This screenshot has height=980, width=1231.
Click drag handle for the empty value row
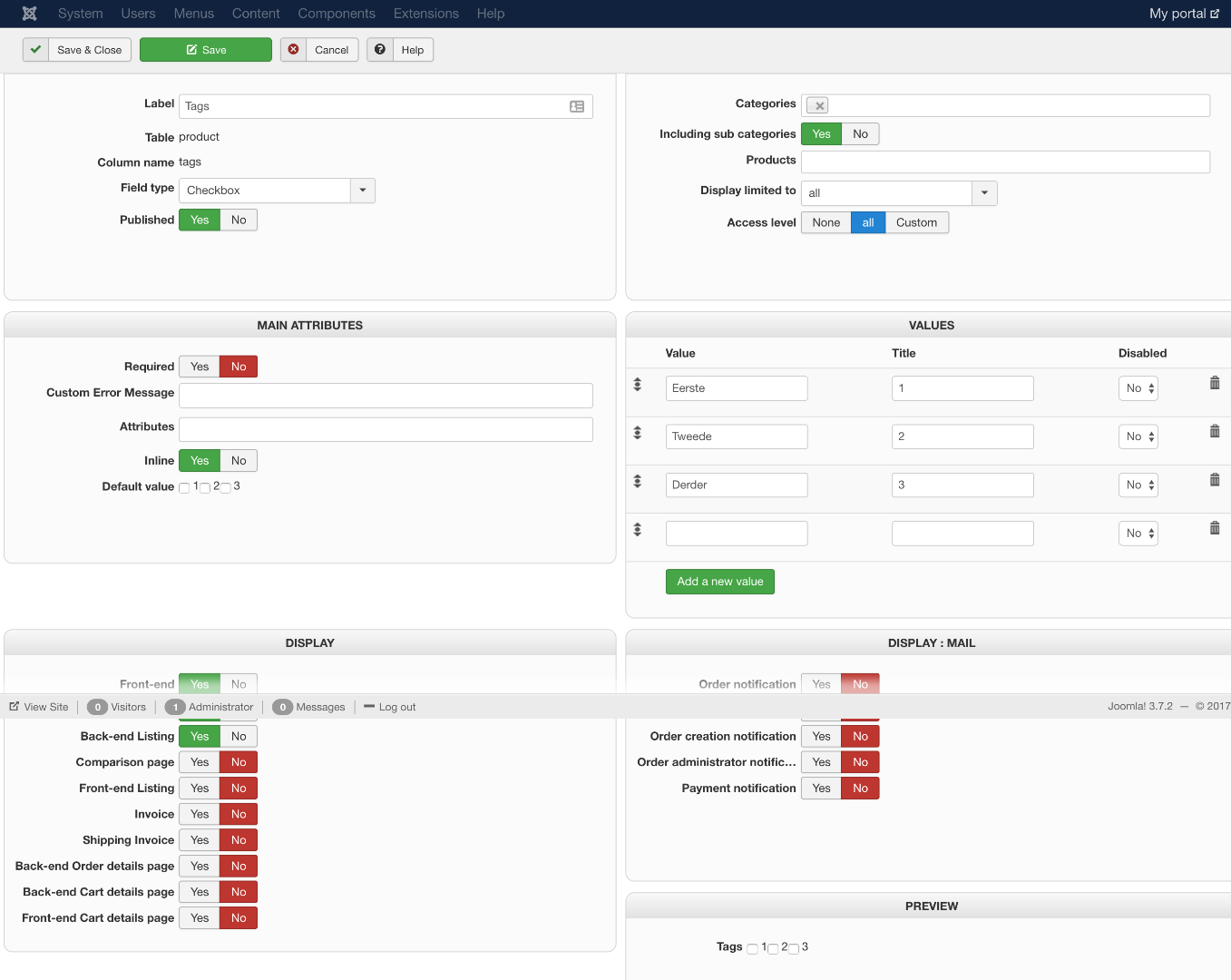(x=638, y=529)
